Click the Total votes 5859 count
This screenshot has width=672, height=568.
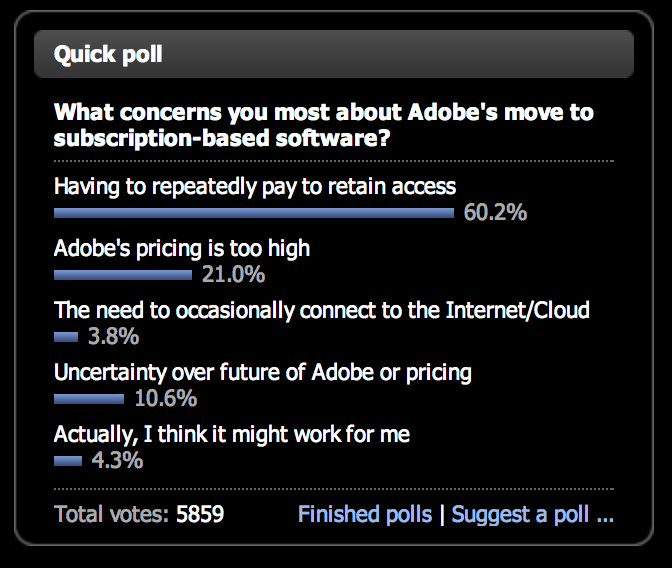point(139,514)
